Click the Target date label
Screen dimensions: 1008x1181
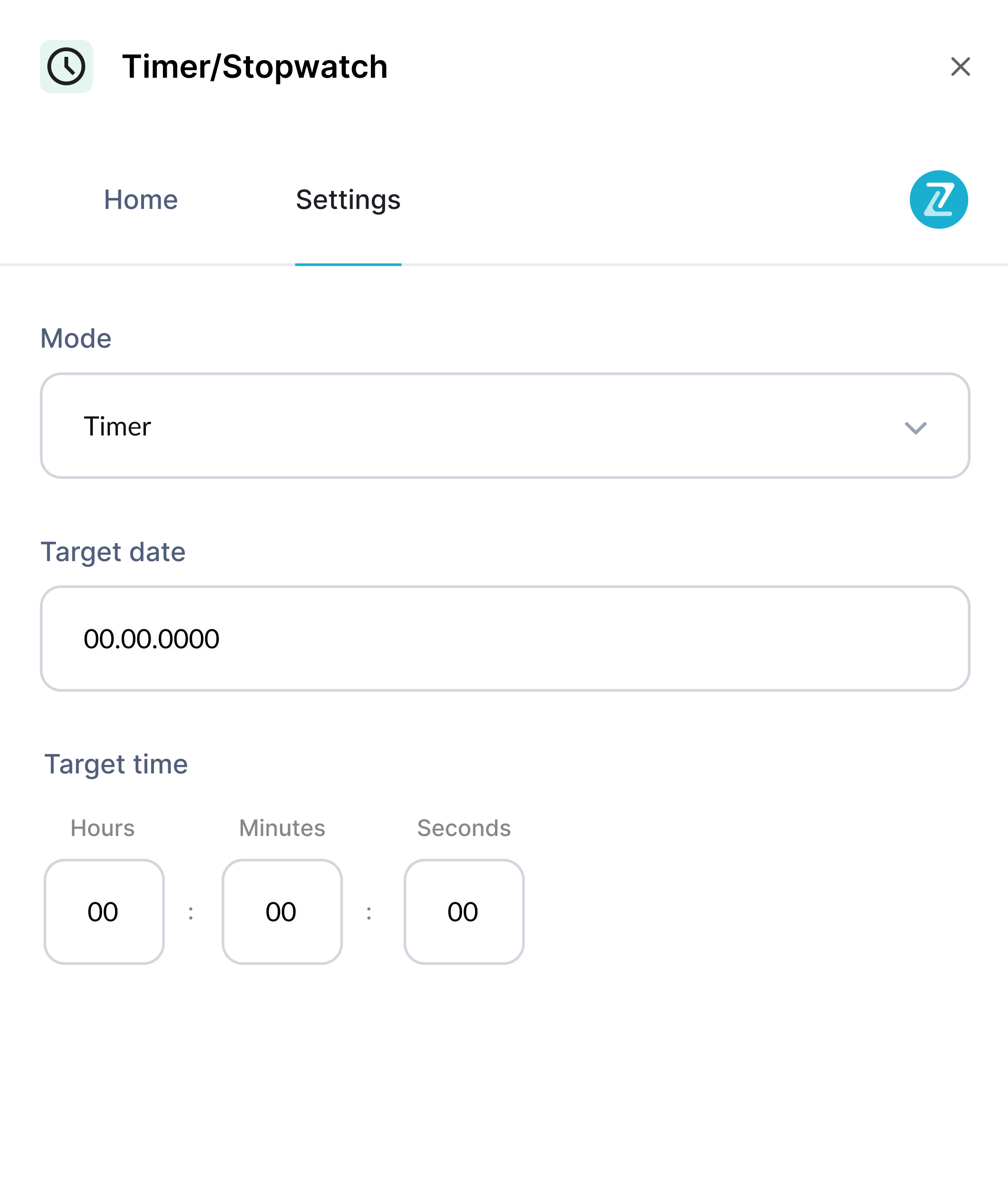[113, 552]
